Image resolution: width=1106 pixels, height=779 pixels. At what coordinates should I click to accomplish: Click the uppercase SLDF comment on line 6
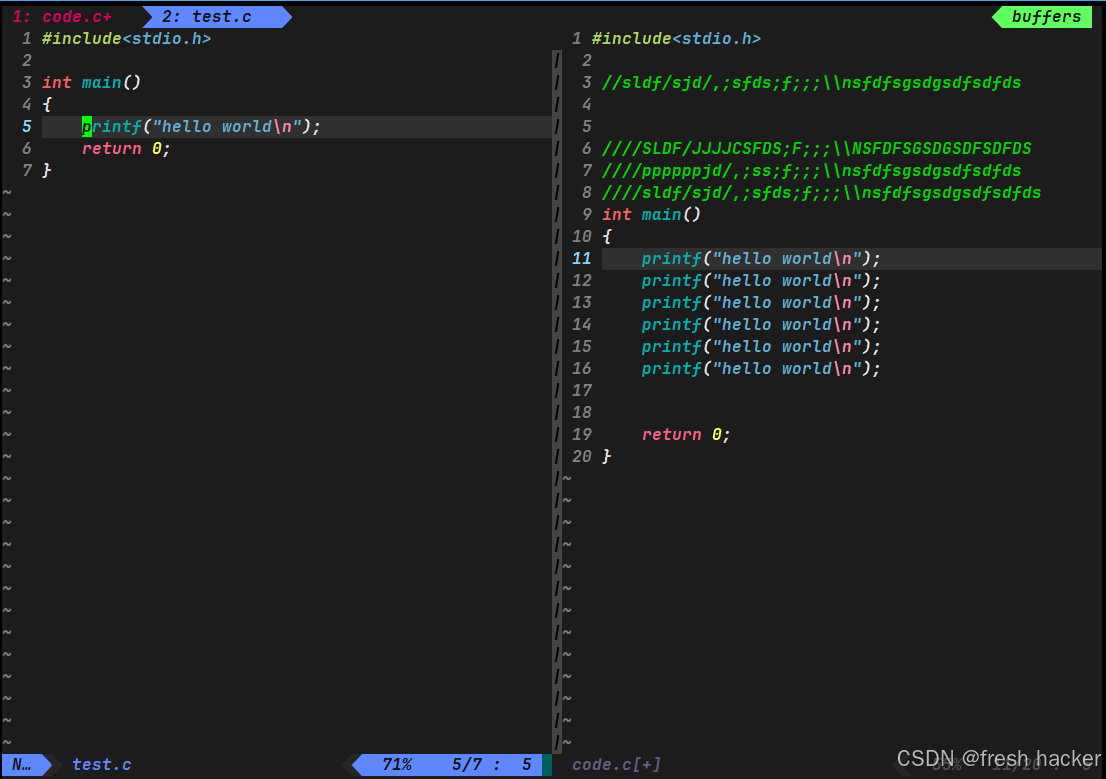816,149
